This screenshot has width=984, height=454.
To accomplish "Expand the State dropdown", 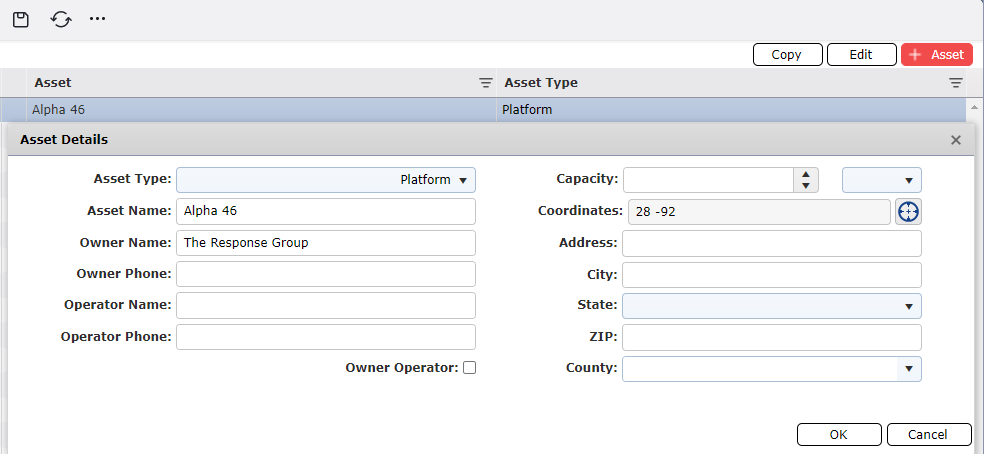I will [x=772, y=306].
